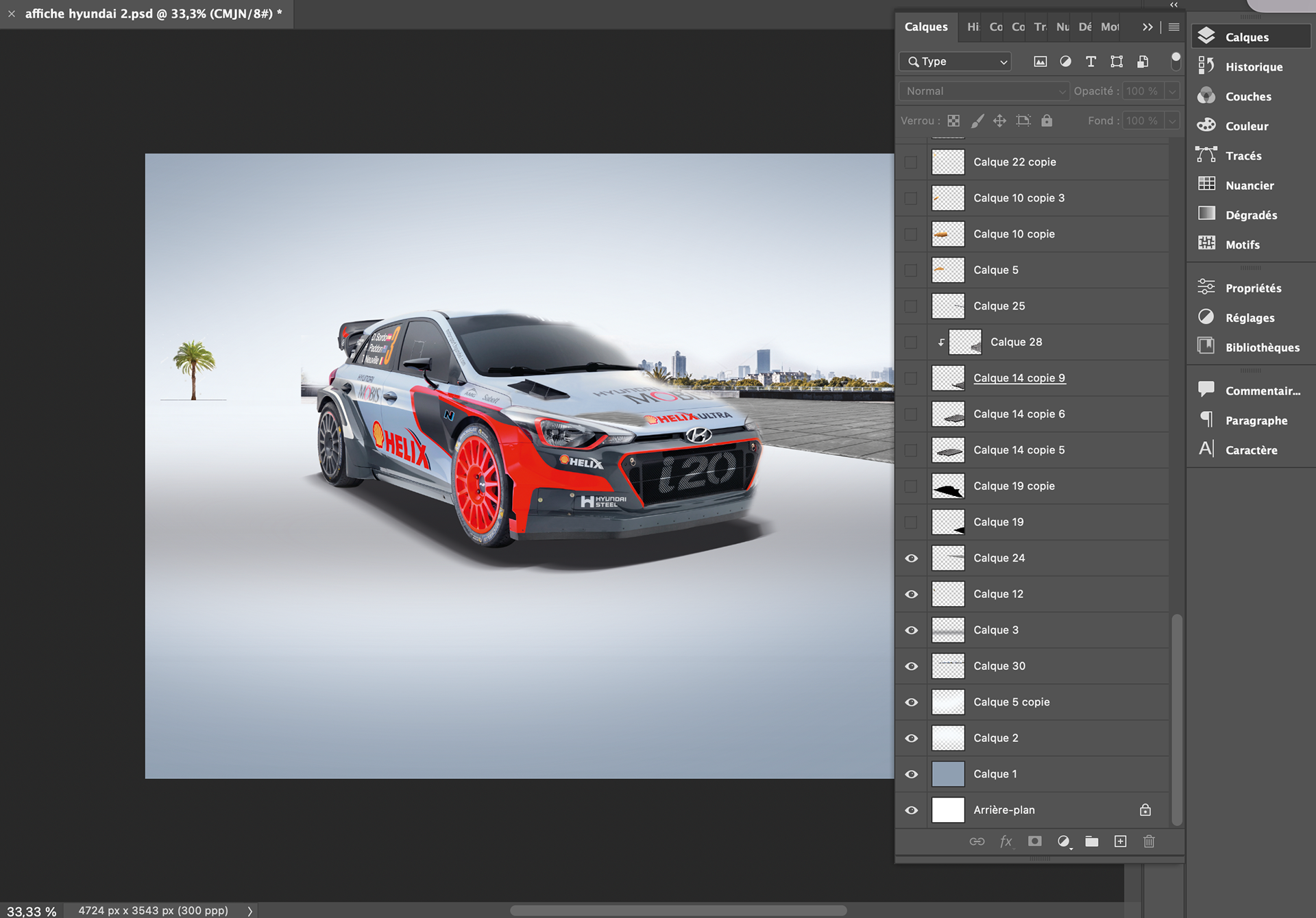Open the Opacité percentage dropdown
The image size is (1316, 918).
tap(1172, 91)
